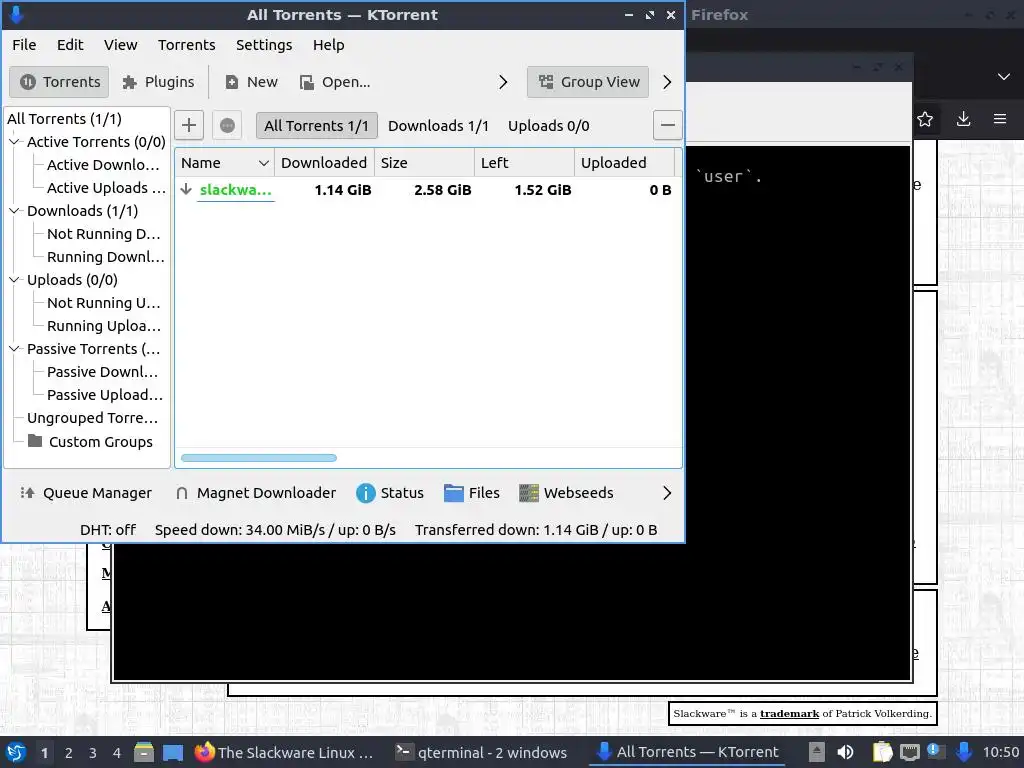
Task: Collapse the Active Torrents (0/0) group
Action: pyautogui.click(x=14, y=142)
